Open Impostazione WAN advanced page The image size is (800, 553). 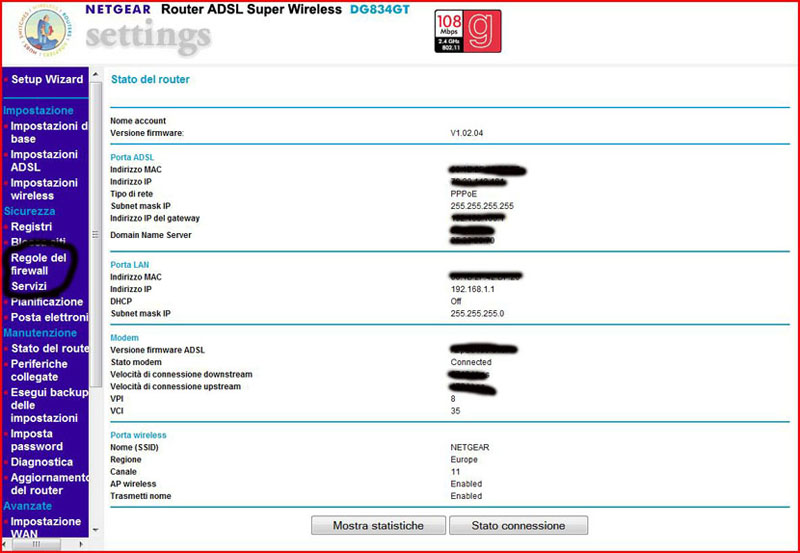46,527
